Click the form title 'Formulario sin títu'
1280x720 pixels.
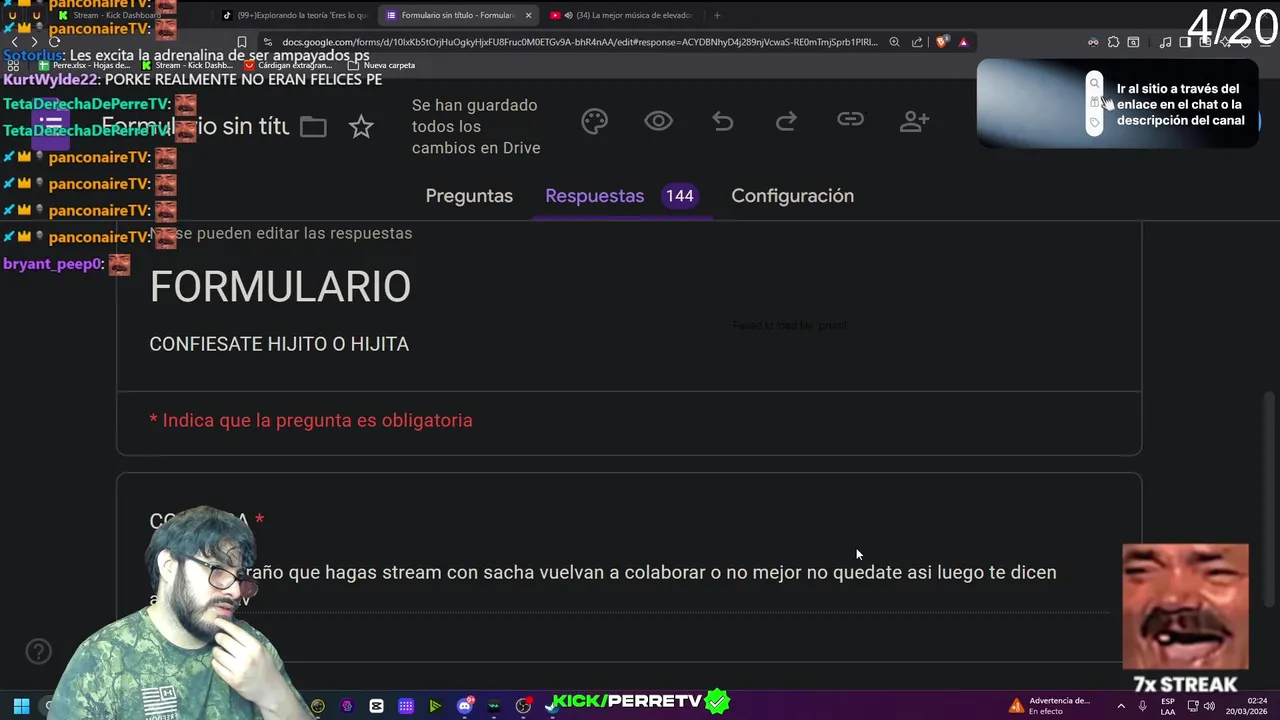coord(195,127)
